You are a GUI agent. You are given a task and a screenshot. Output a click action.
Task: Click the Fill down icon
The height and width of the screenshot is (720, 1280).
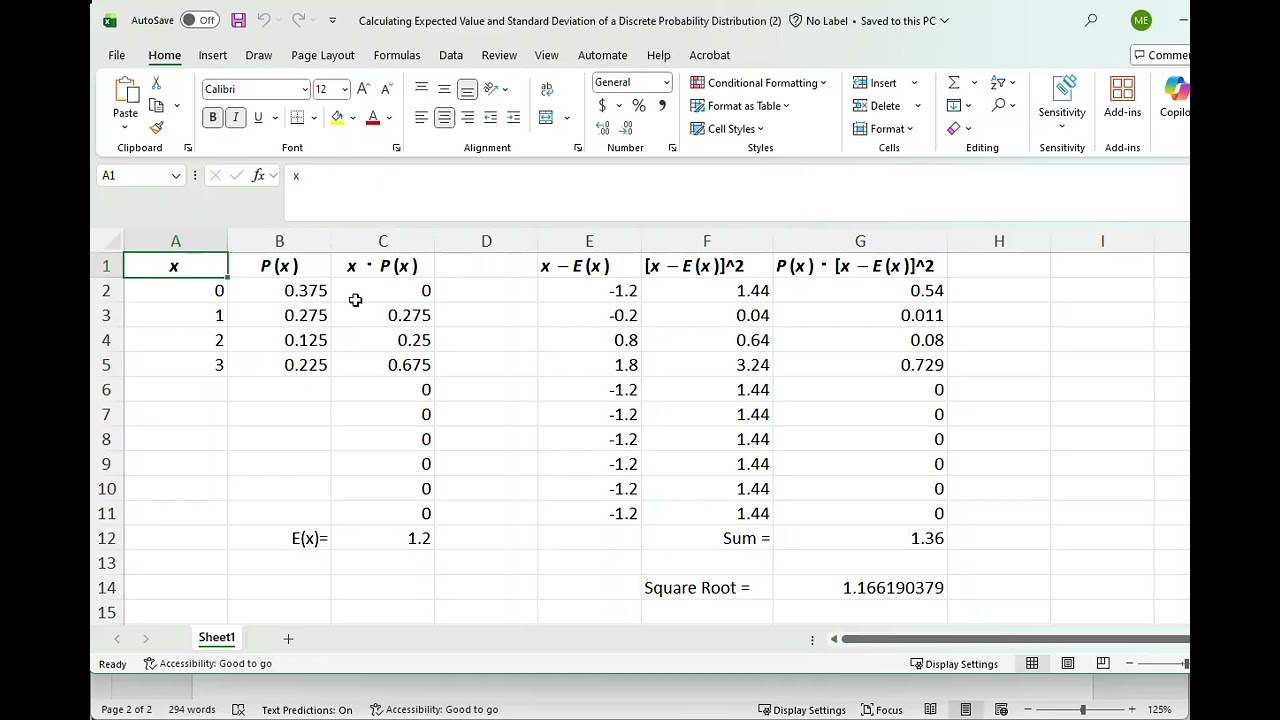[954, 105]
